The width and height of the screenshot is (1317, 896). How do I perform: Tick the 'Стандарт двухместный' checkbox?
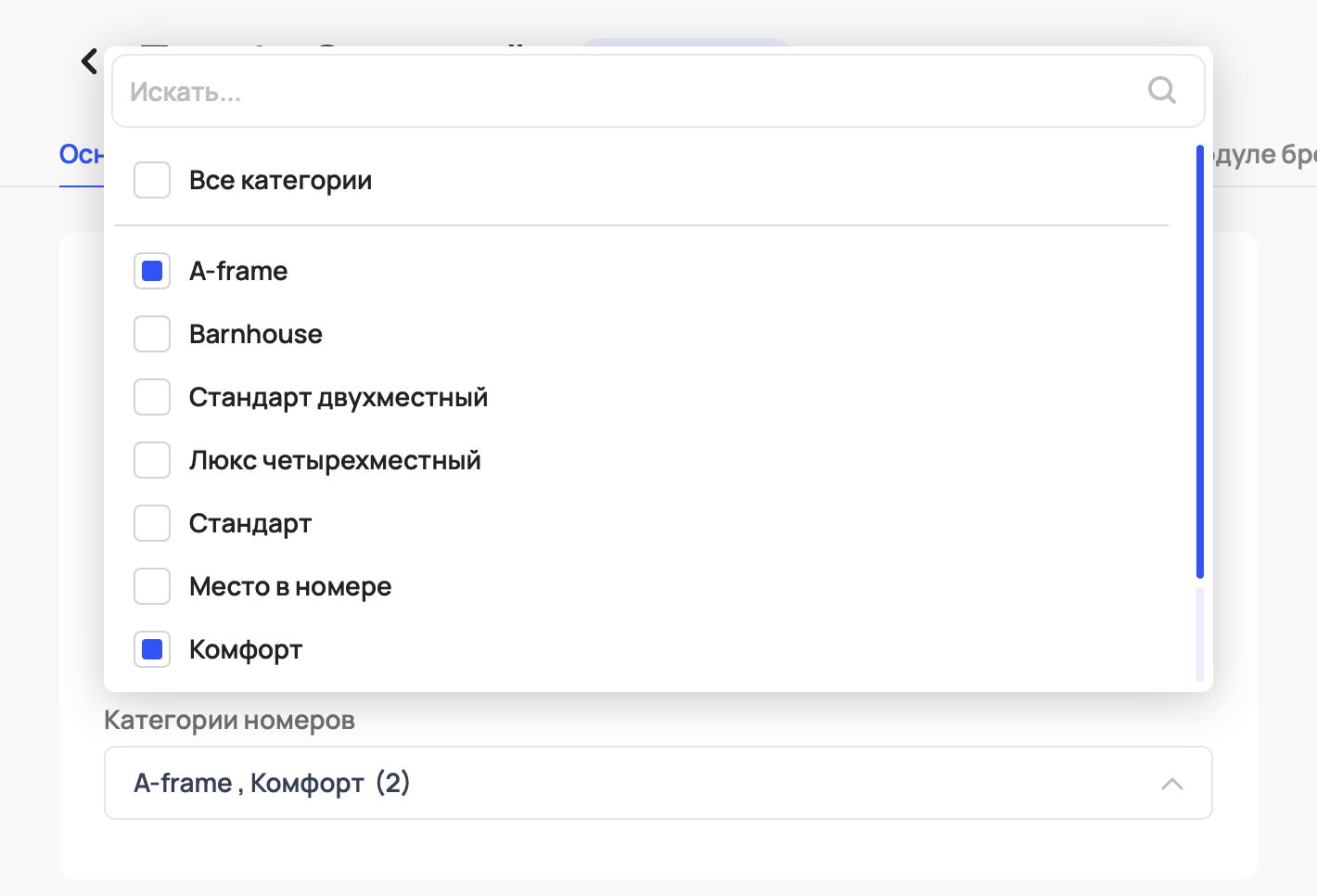(x=152, y=397)
